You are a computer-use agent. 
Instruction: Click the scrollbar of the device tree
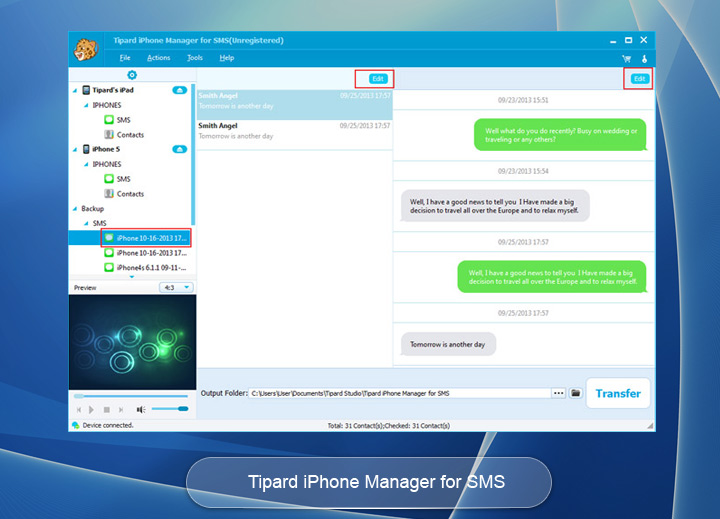(193, 154)
